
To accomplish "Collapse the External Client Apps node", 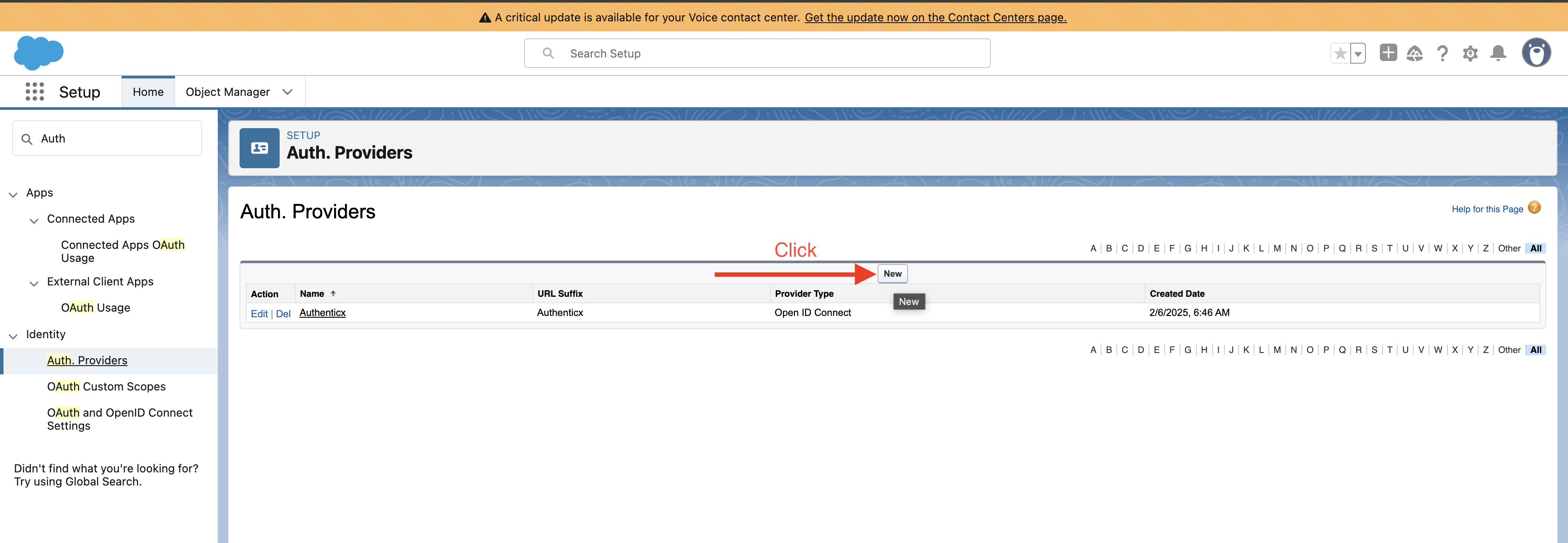I will click(34, 284).
